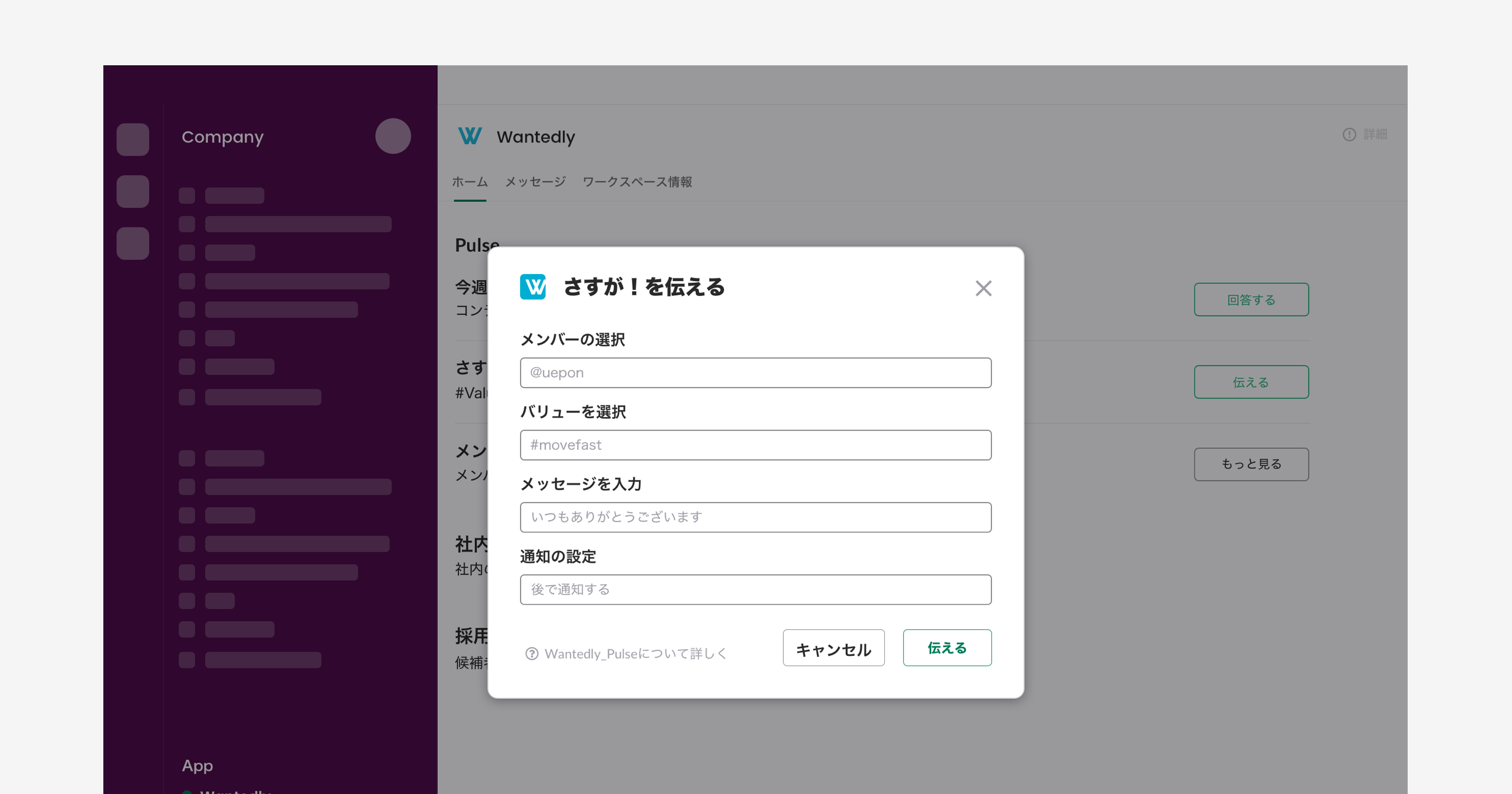Click the 詳細 info icon at top right
This screenshot has width=1512, height=794.
click(1349, 134)
